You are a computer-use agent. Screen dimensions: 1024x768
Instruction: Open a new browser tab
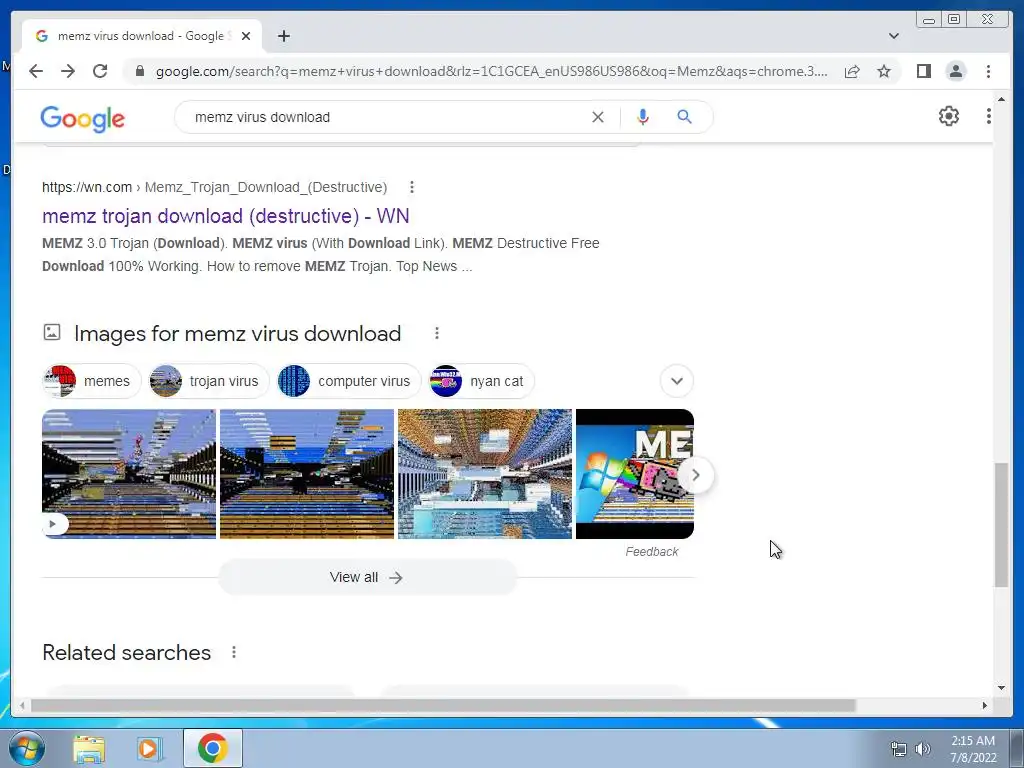coord(283,36)
